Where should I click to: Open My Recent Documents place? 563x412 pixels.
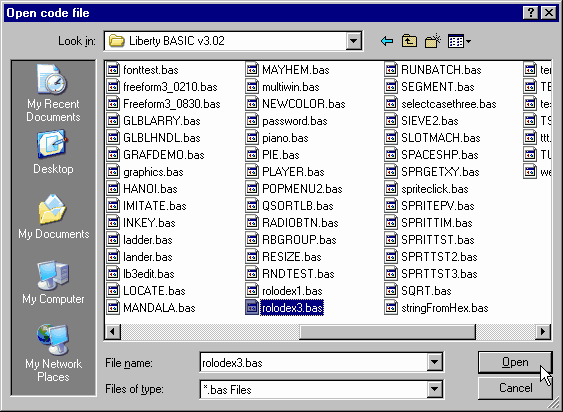pos(53,93)
